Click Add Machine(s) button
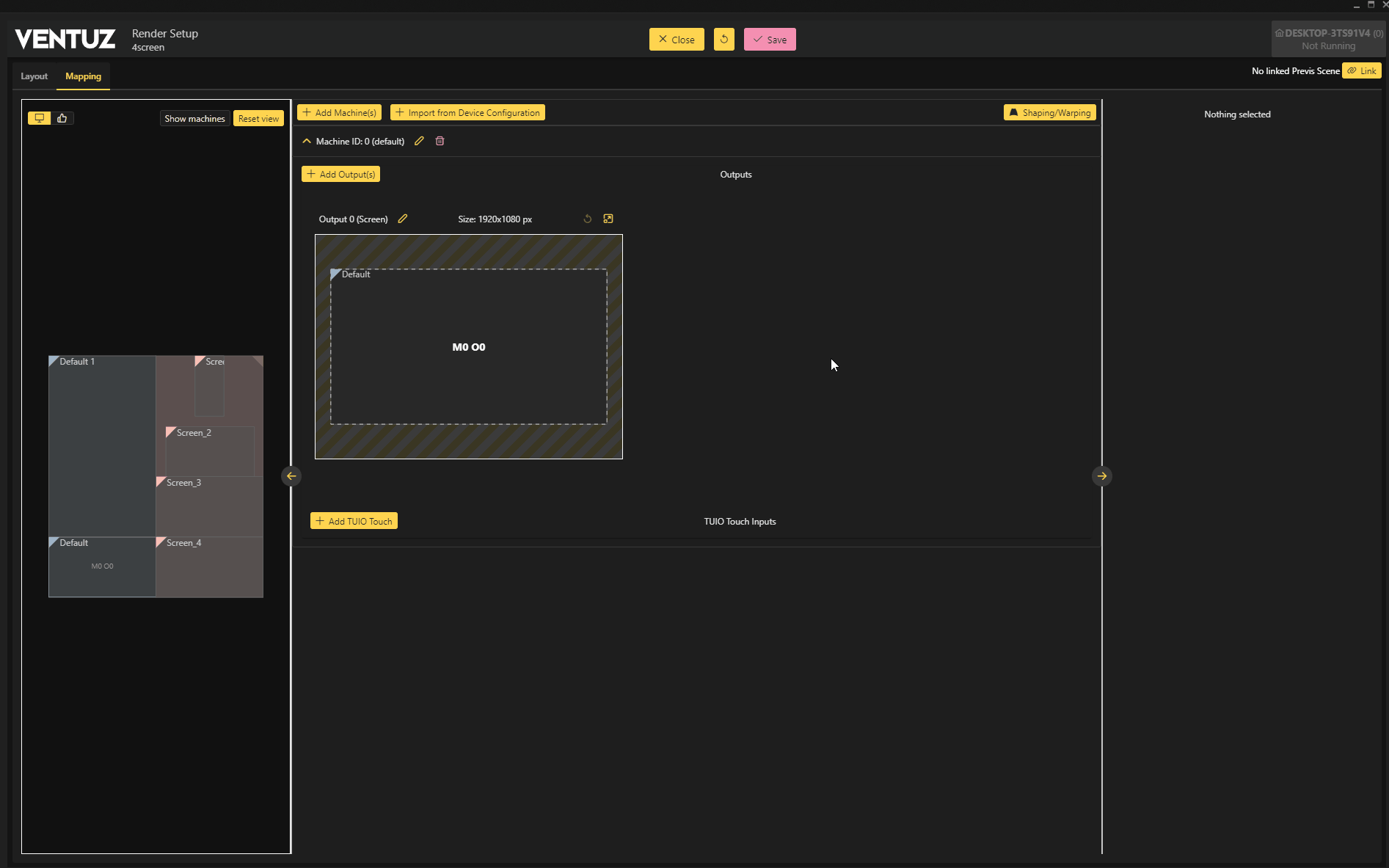The width and height of the screenshot is (1389, 868). point(339,112)
